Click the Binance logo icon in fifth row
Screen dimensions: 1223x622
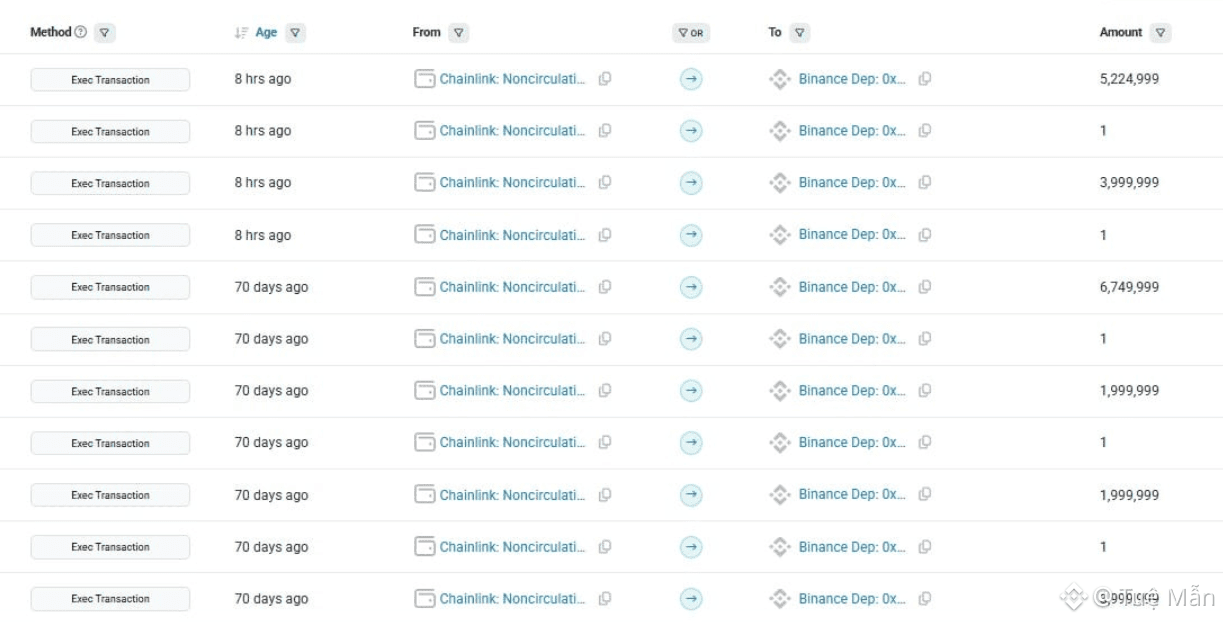[x=780, y=287]
